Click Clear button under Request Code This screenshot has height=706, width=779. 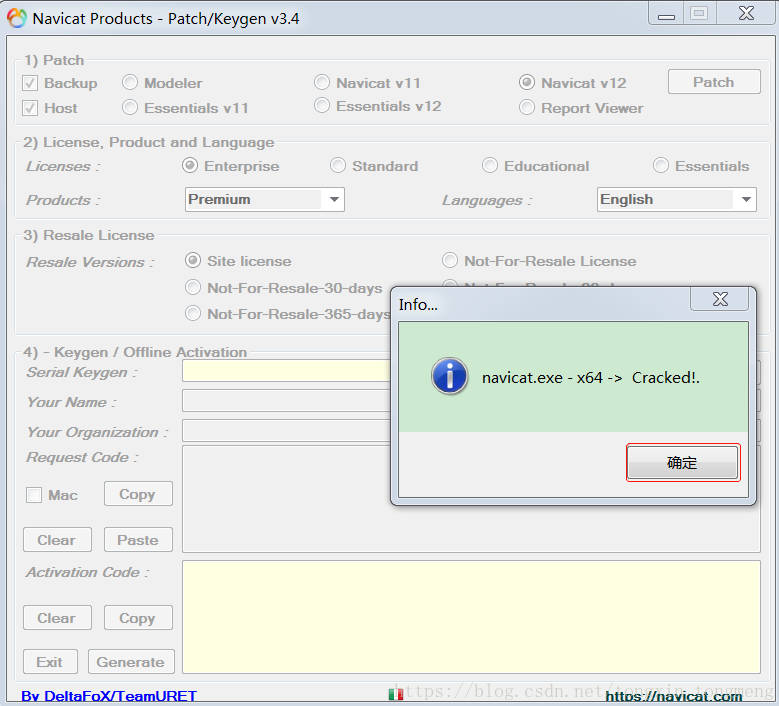(57, 540)
